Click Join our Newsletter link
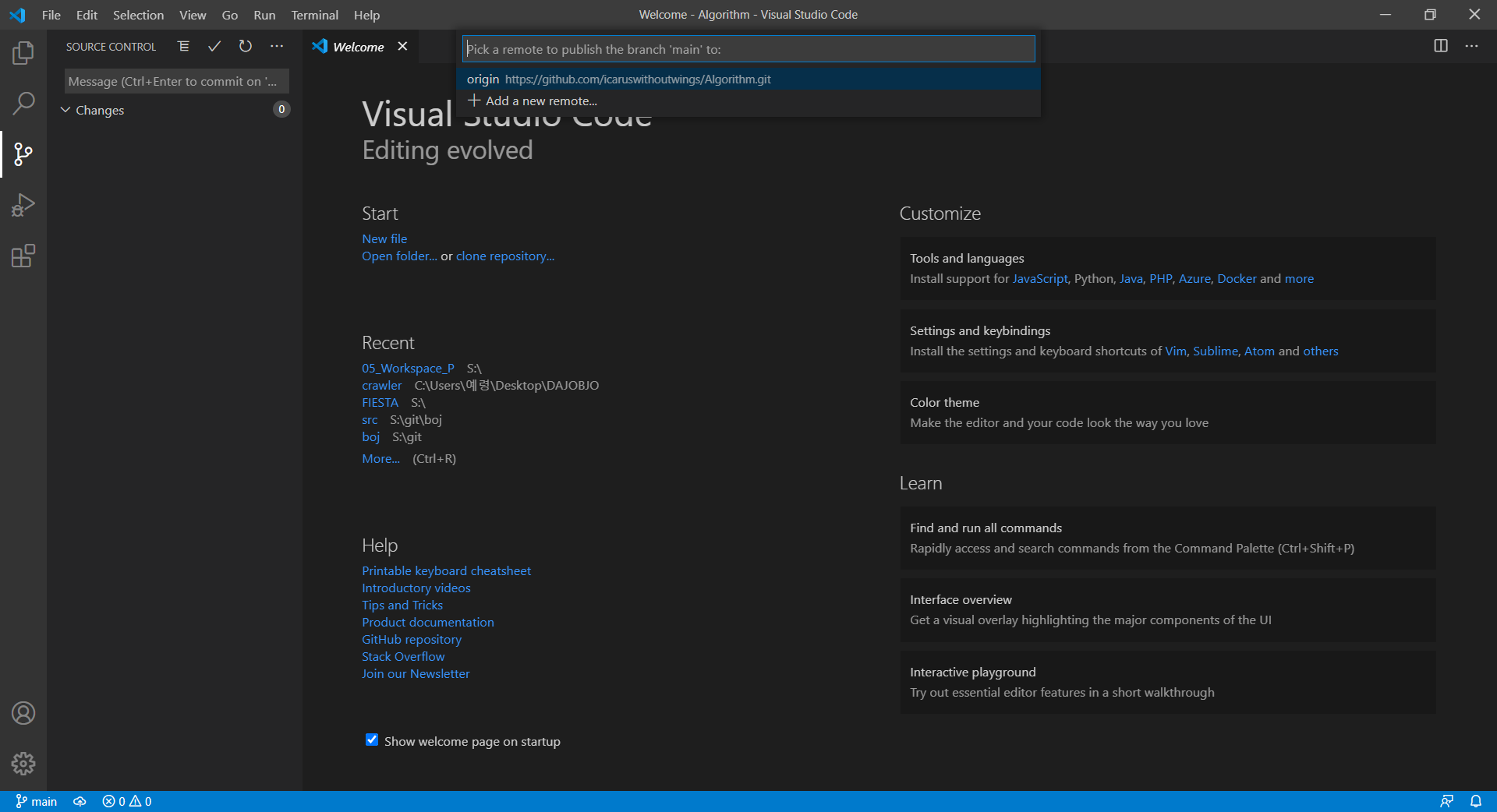Screen dimensions: 1497x812 click(x=416, y=673)
